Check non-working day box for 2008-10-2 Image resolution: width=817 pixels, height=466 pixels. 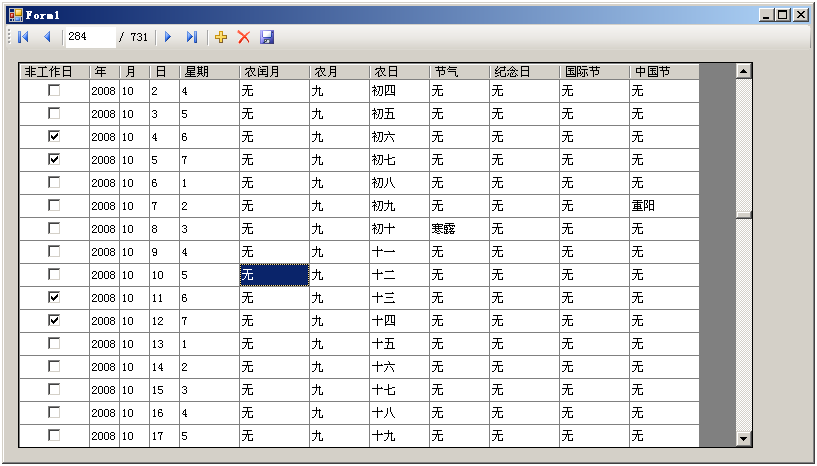click(54, 91)
